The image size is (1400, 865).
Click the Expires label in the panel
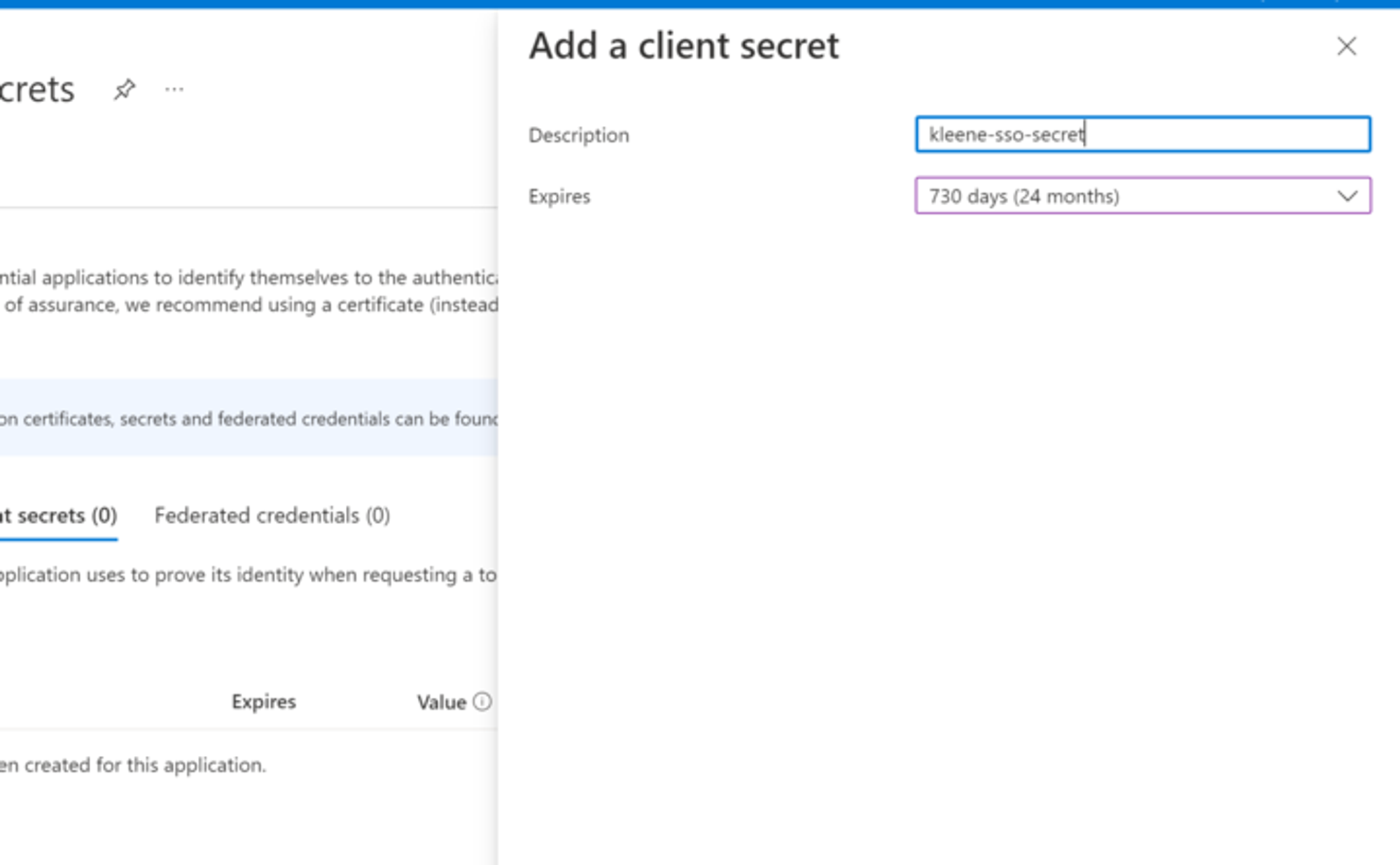[559, 197]
